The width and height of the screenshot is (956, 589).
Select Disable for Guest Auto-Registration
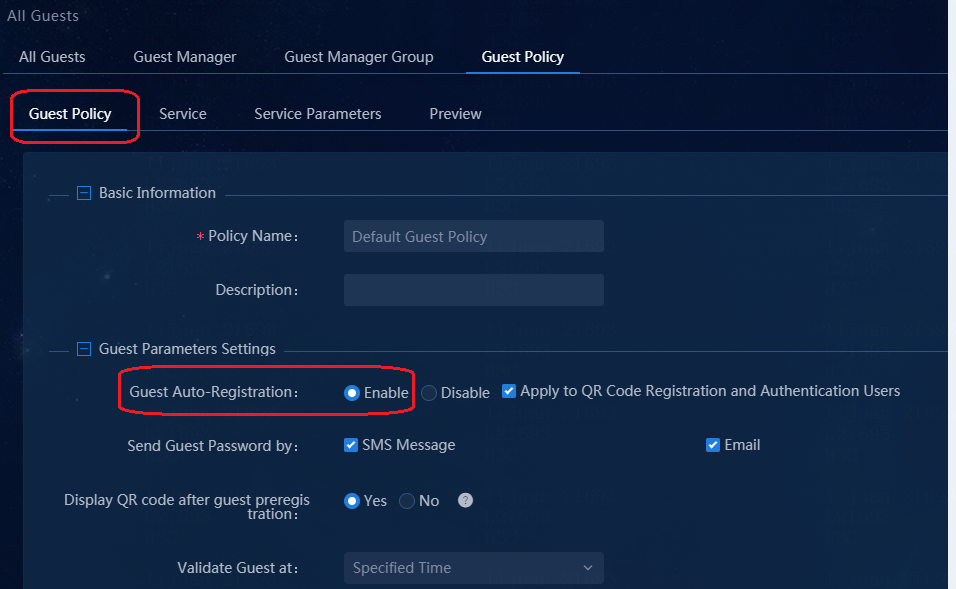pos(429,393)
